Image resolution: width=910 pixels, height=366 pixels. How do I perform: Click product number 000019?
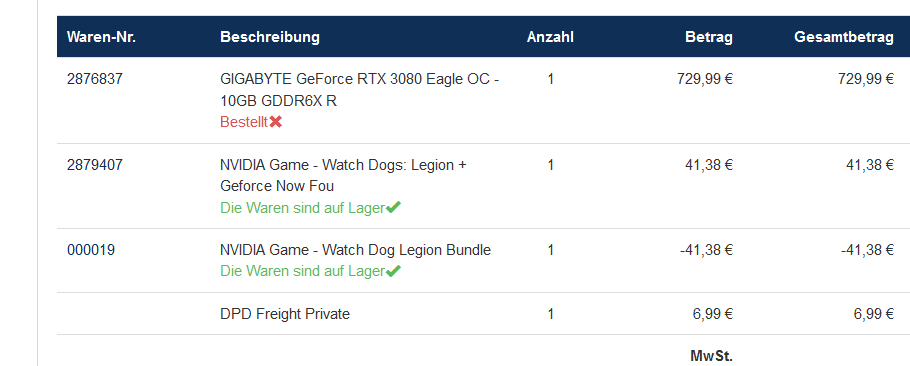(91, 250)
